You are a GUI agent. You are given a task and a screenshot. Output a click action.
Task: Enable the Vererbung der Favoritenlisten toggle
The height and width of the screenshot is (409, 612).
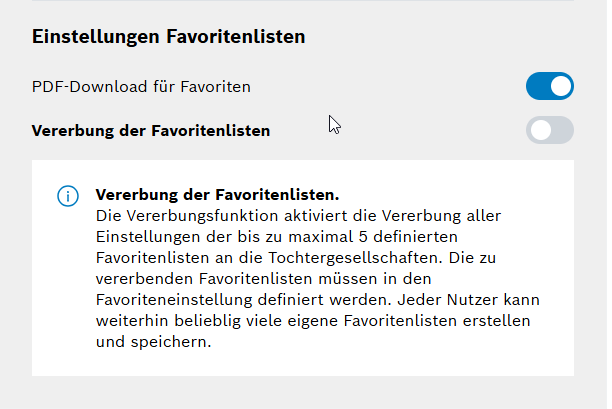coord(550,130)
